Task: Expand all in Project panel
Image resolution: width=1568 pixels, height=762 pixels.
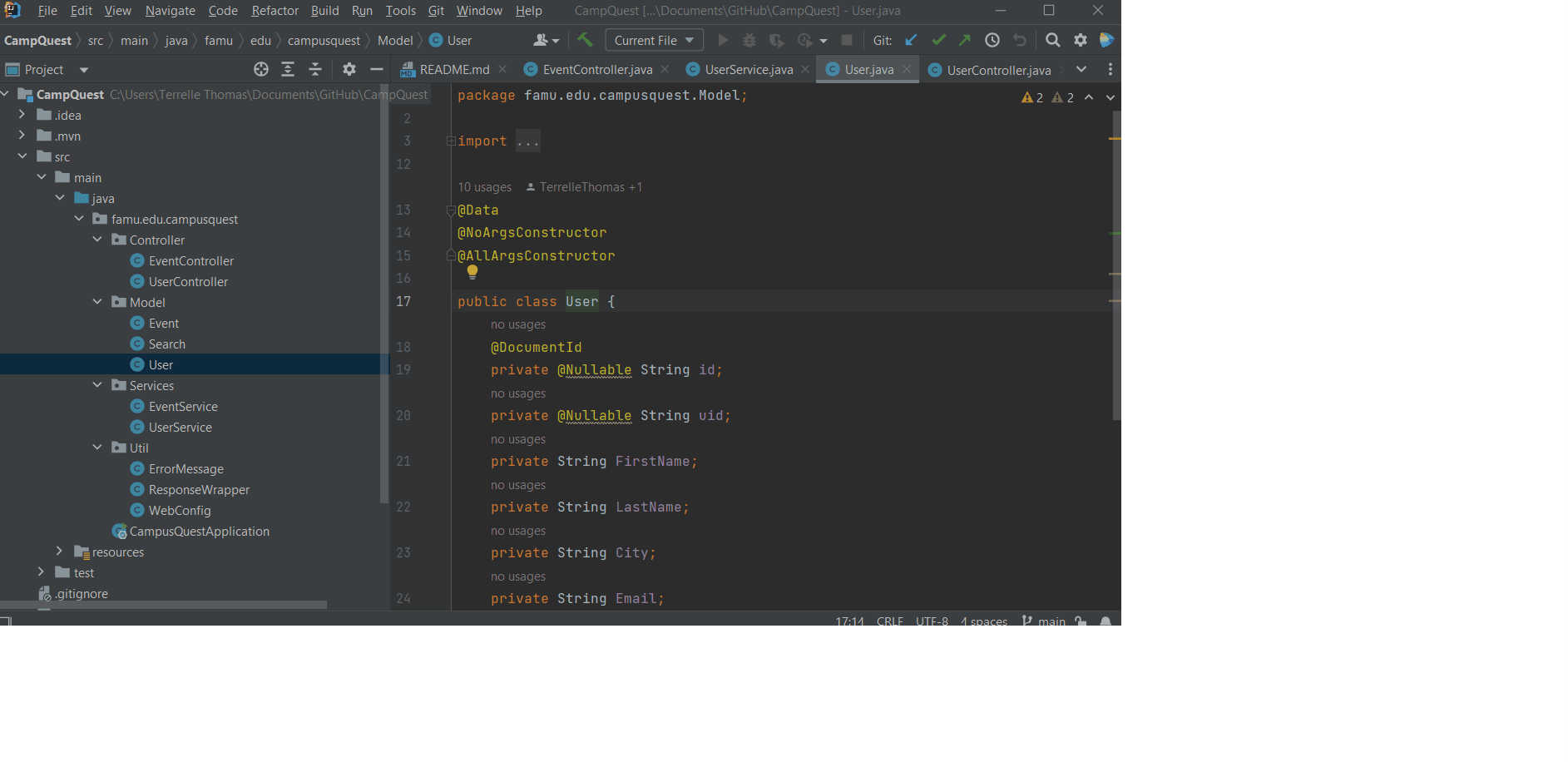Action: 288,69
